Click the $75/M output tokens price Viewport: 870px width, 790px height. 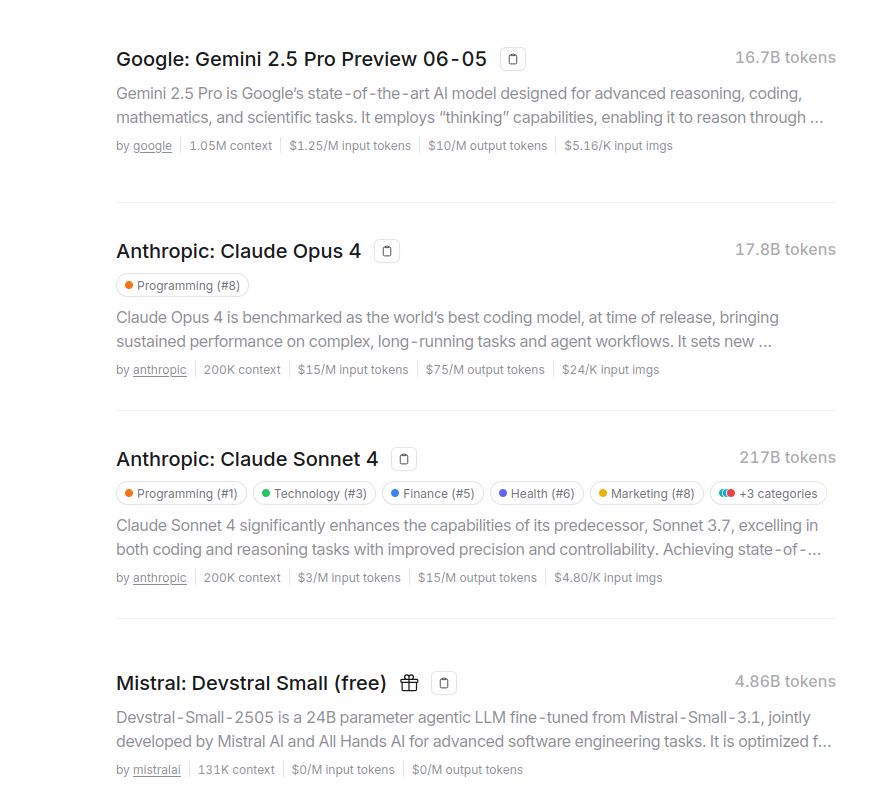click(485, 370)
